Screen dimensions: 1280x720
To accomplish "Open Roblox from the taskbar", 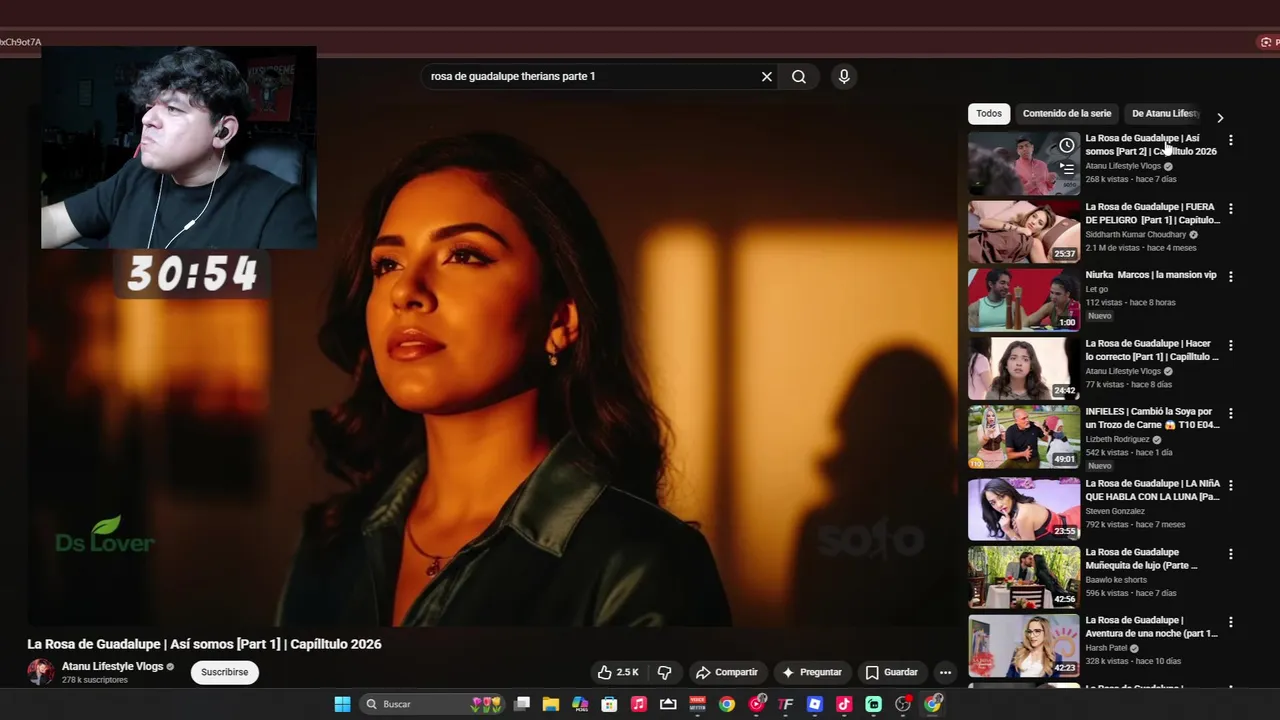I will [x=815, y=704].
